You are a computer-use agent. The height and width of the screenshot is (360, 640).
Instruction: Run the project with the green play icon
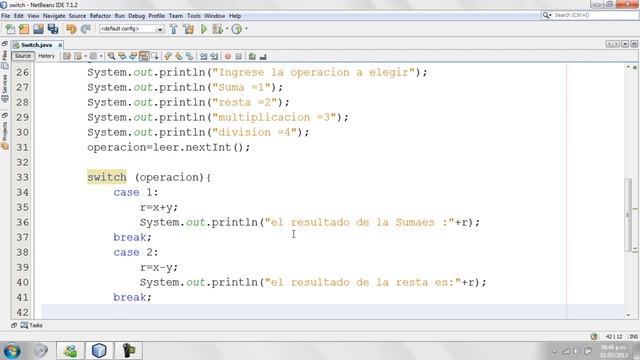click(x=204, y=29)
